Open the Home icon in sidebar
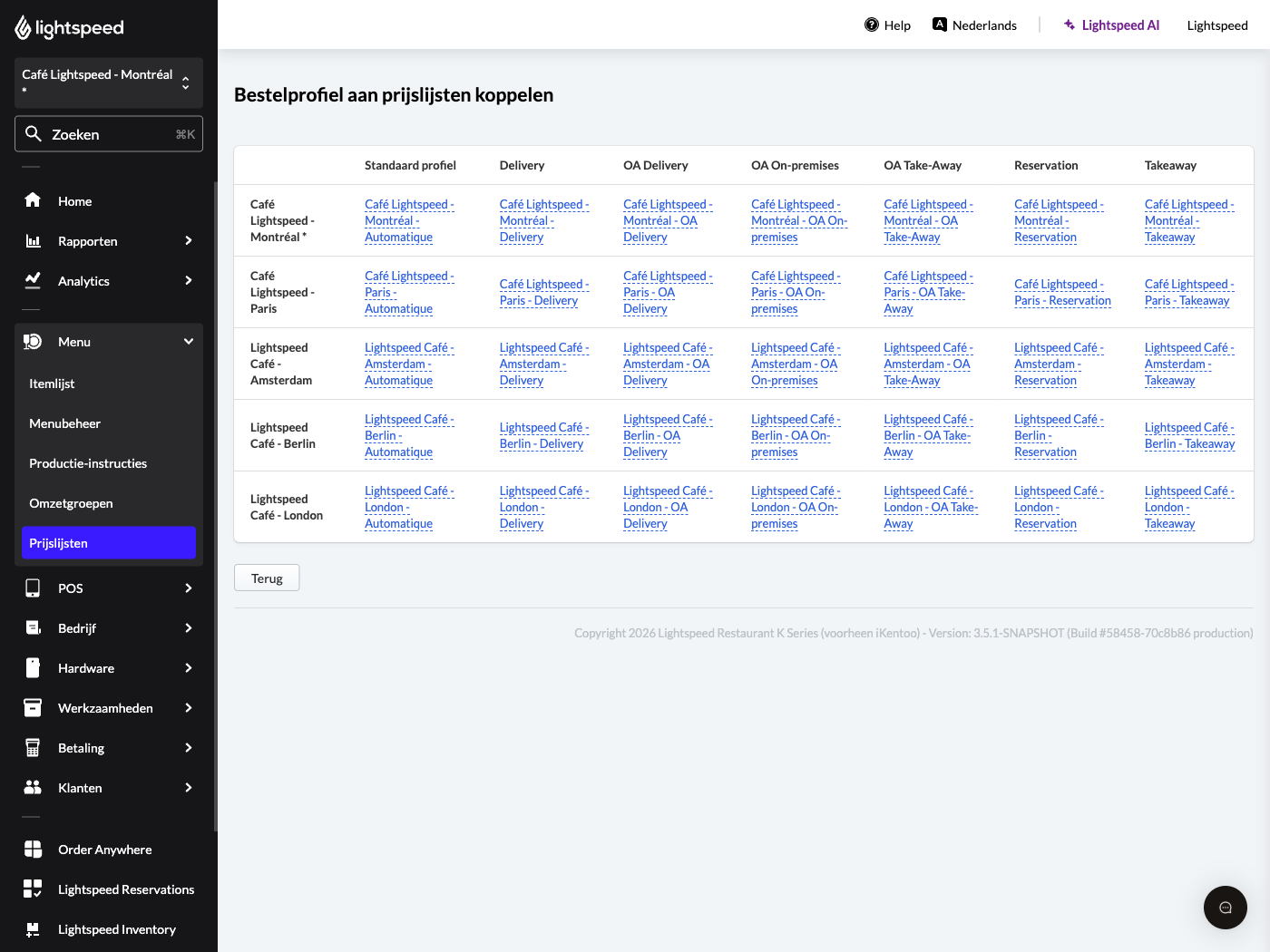Viewport: 1270px width, 952px height. [x=33, y=200]
